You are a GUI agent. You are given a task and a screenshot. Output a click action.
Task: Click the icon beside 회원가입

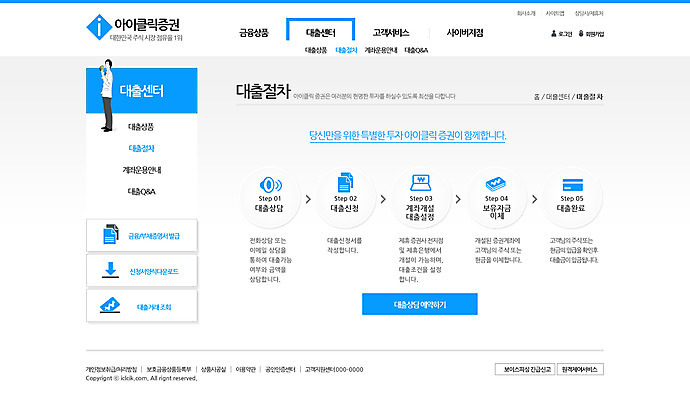click(x=581, y=33)
